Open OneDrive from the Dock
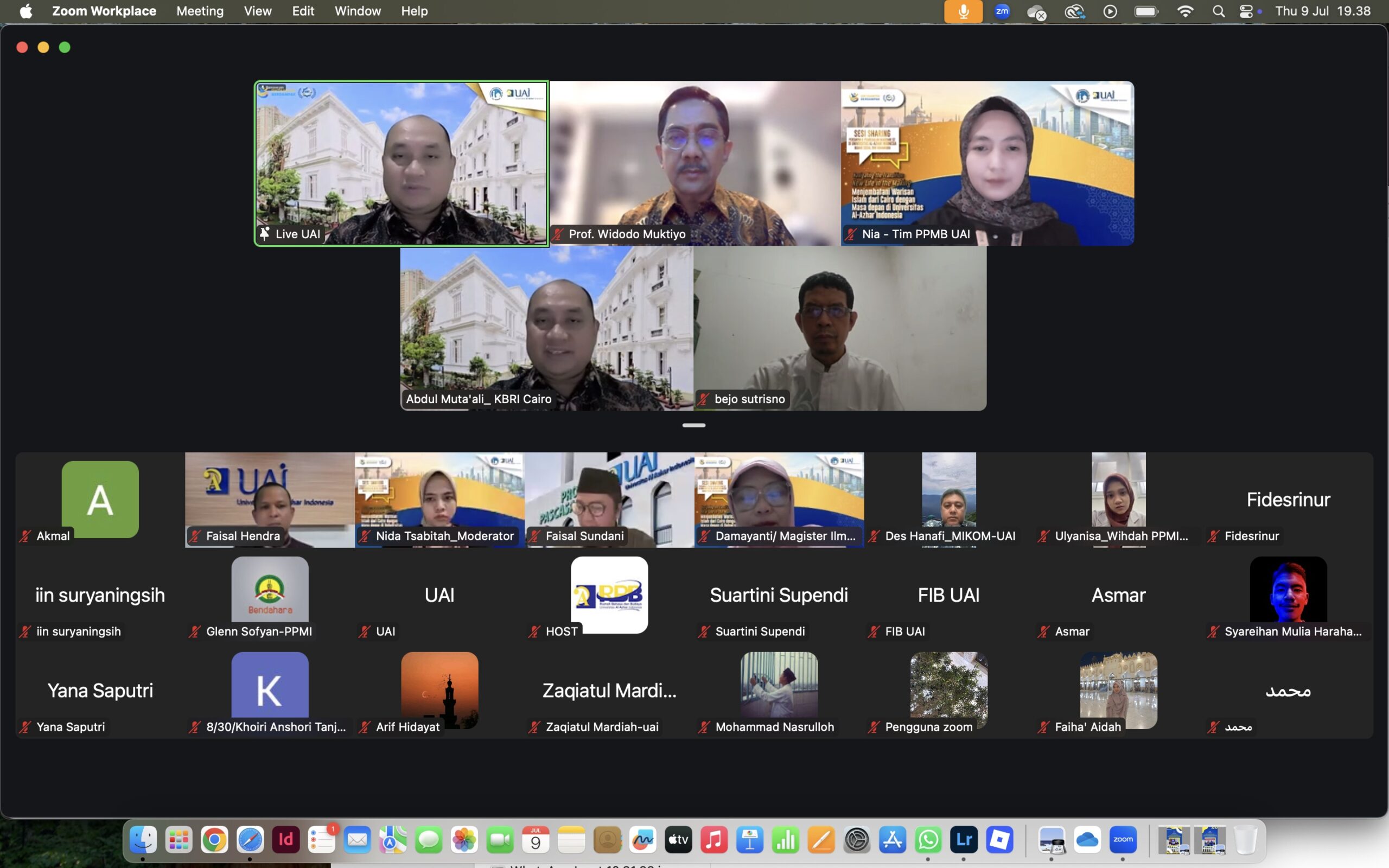This screenshot has width=1389, height=868. tap(1087, 840)
